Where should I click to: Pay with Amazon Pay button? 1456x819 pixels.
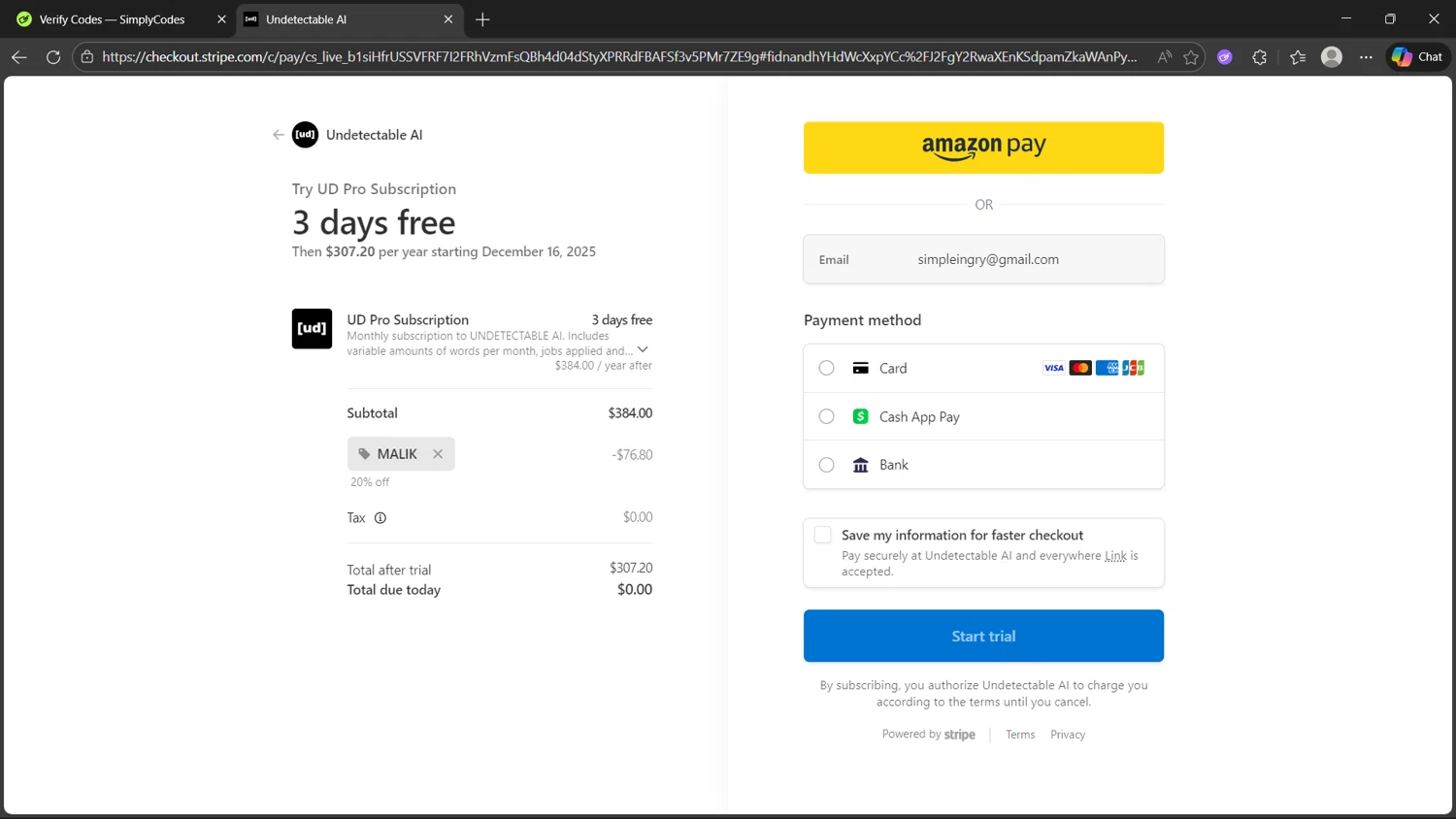point(983,147)
